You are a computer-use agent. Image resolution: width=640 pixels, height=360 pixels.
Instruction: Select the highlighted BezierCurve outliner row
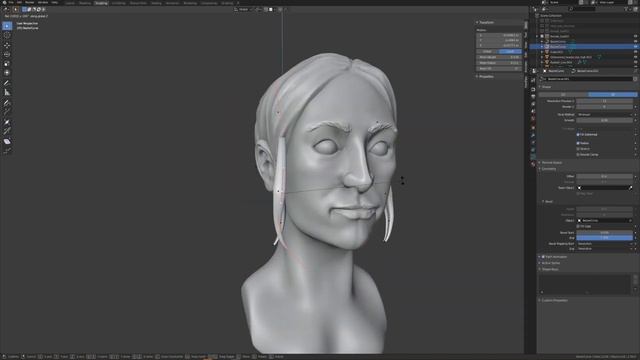pyautogui.click(x=584, y=47)
